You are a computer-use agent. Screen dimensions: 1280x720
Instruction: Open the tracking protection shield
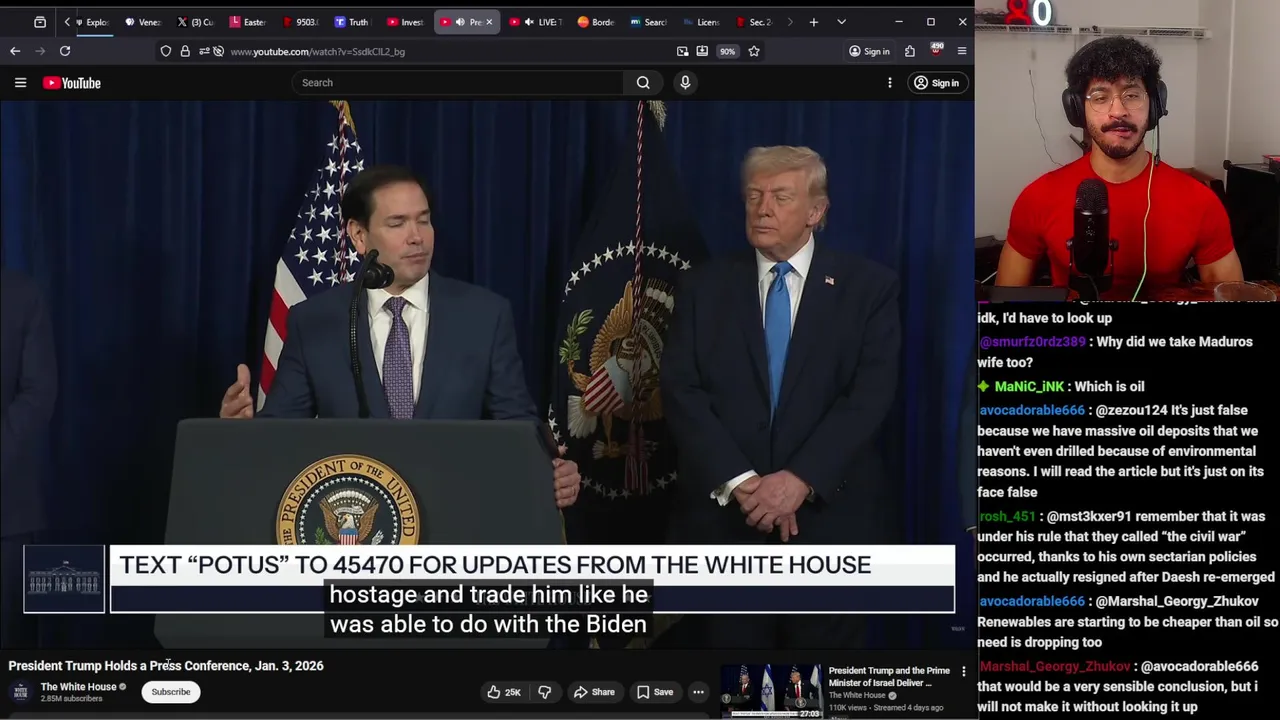point(166,51)
